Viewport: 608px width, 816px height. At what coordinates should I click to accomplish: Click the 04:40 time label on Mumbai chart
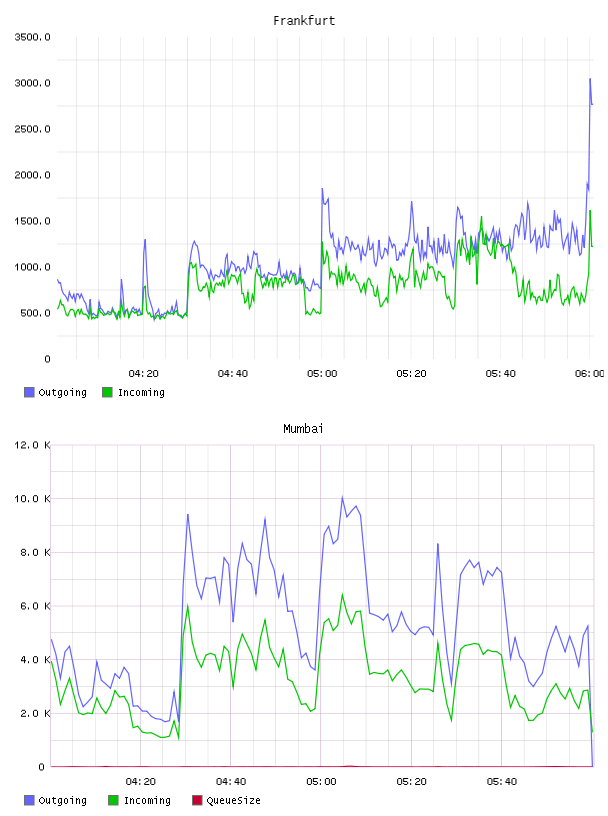[231, 782]
